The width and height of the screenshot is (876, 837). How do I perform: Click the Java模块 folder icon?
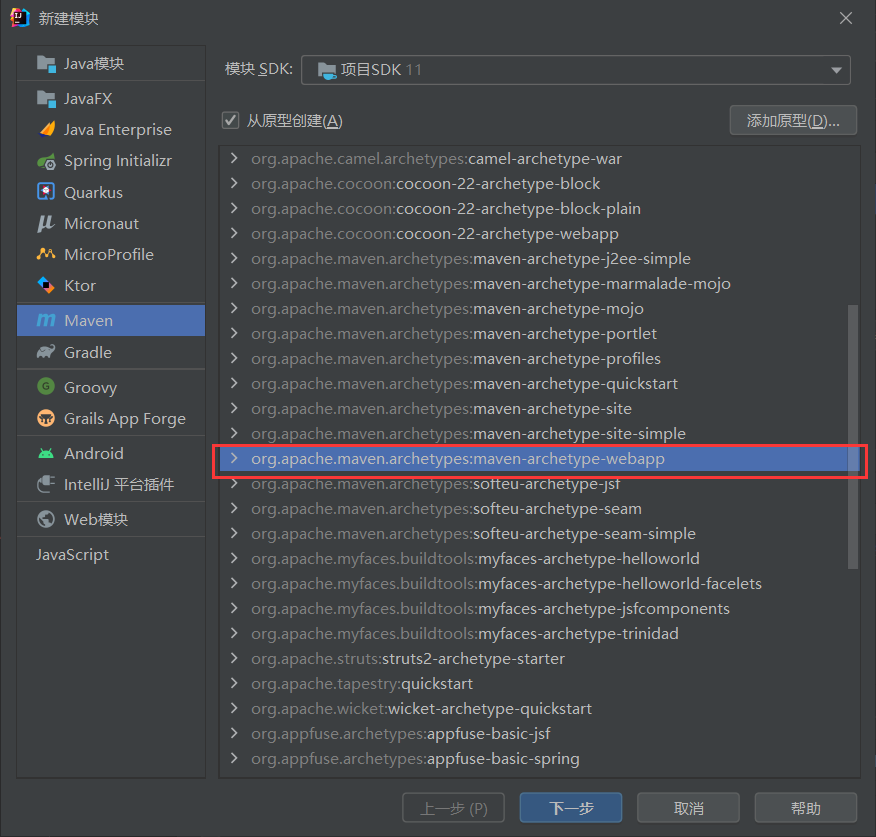[x=46, y=64]
